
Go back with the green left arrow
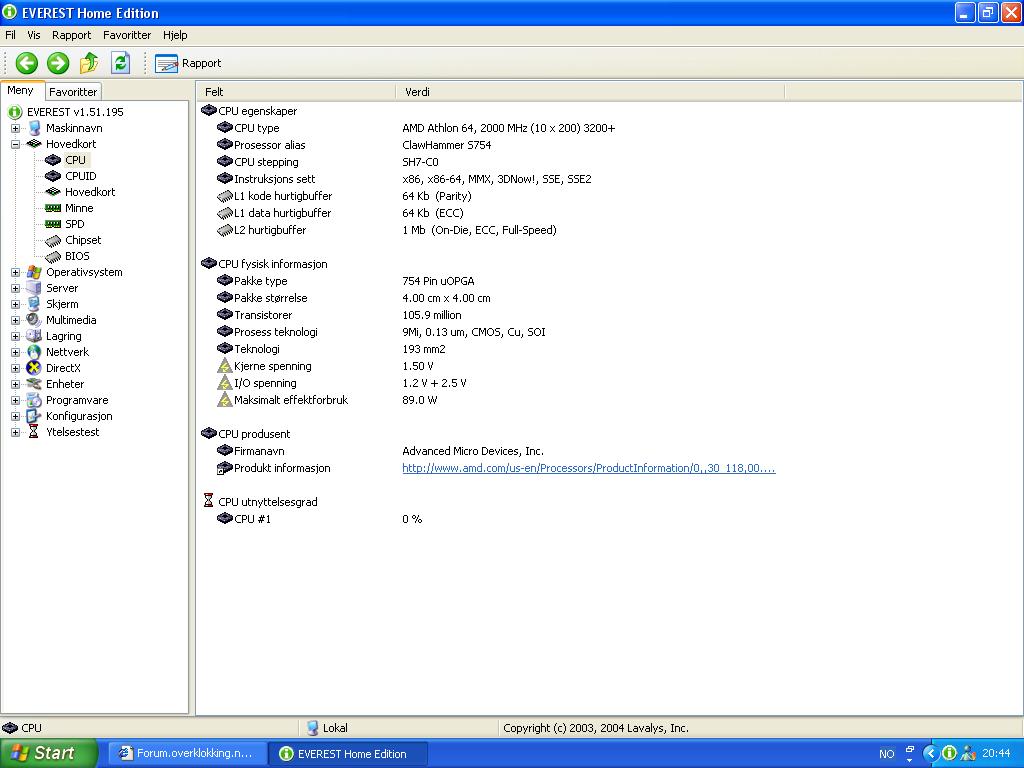tap(27, 63)
